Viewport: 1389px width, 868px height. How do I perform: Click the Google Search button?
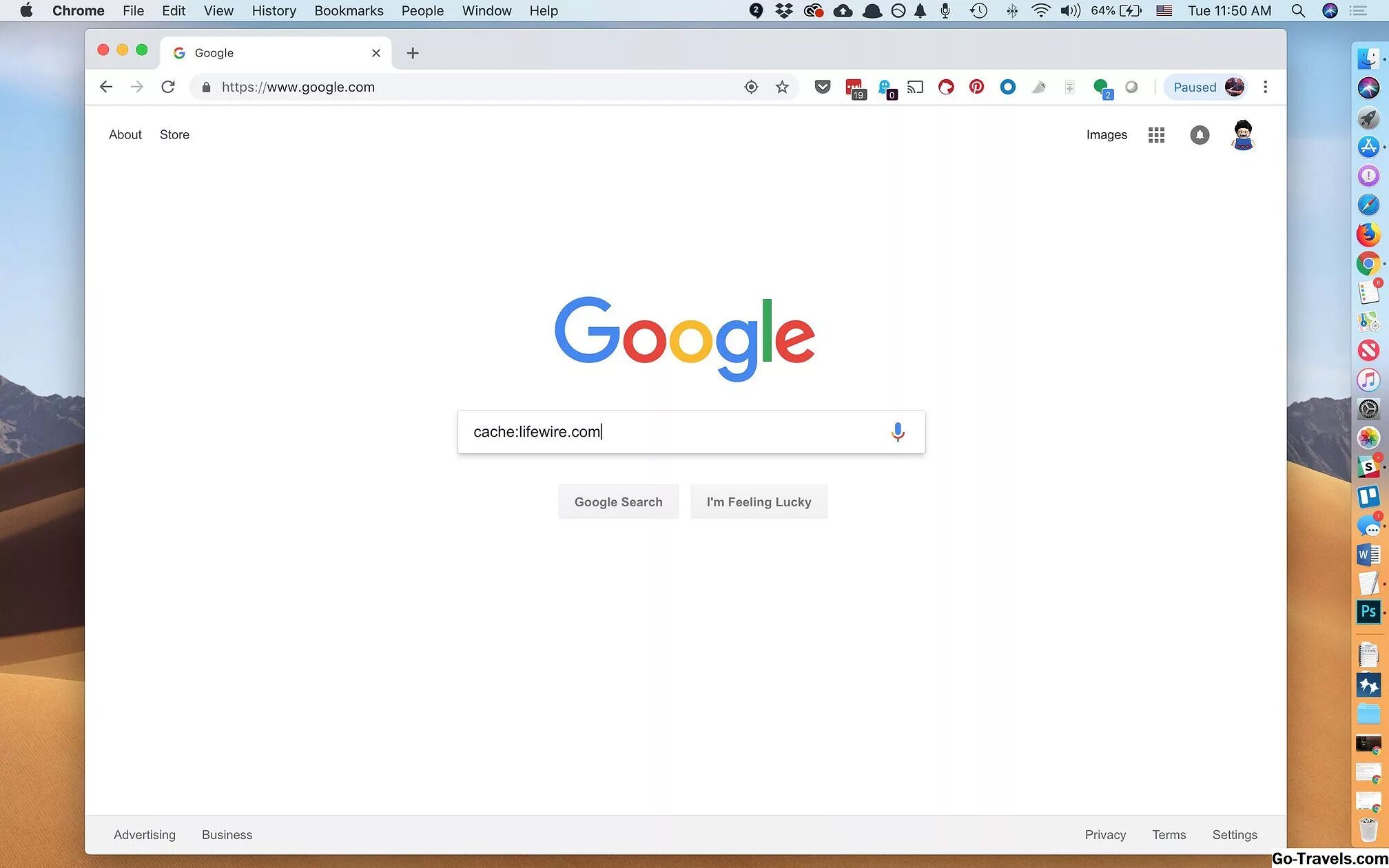pos(617,501)
